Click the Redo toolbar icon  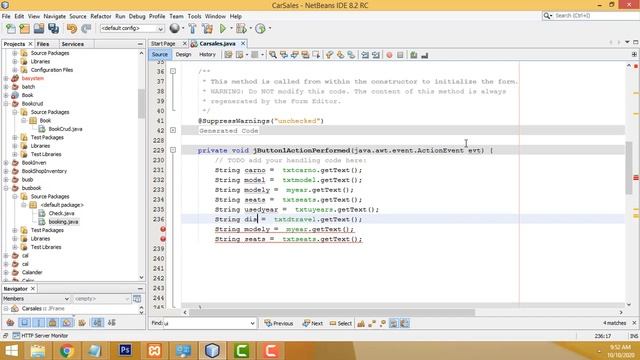pos(86,29)
